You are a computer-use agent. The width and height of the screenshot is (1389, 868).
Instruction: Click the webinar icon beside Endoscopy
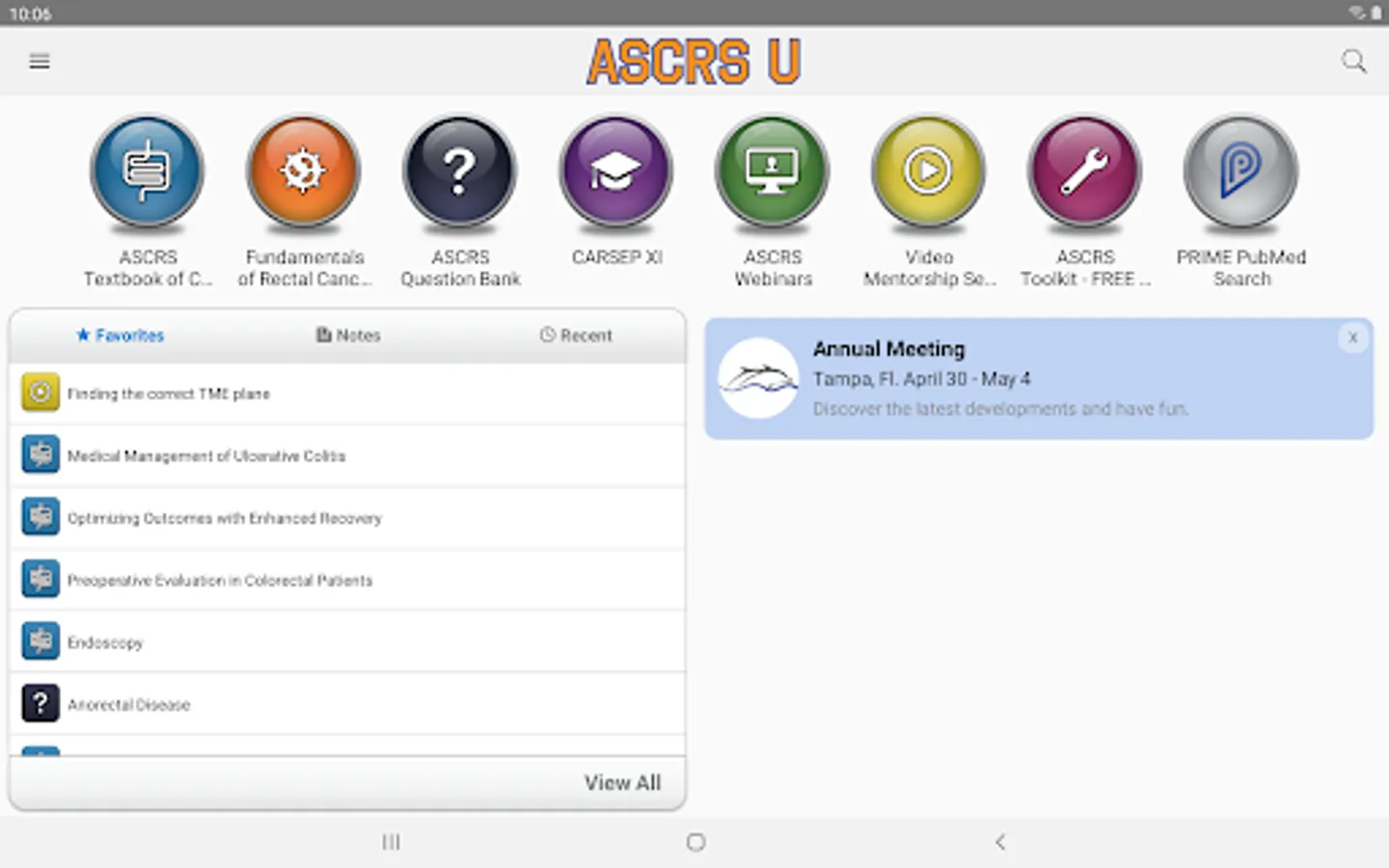[41, 641]
